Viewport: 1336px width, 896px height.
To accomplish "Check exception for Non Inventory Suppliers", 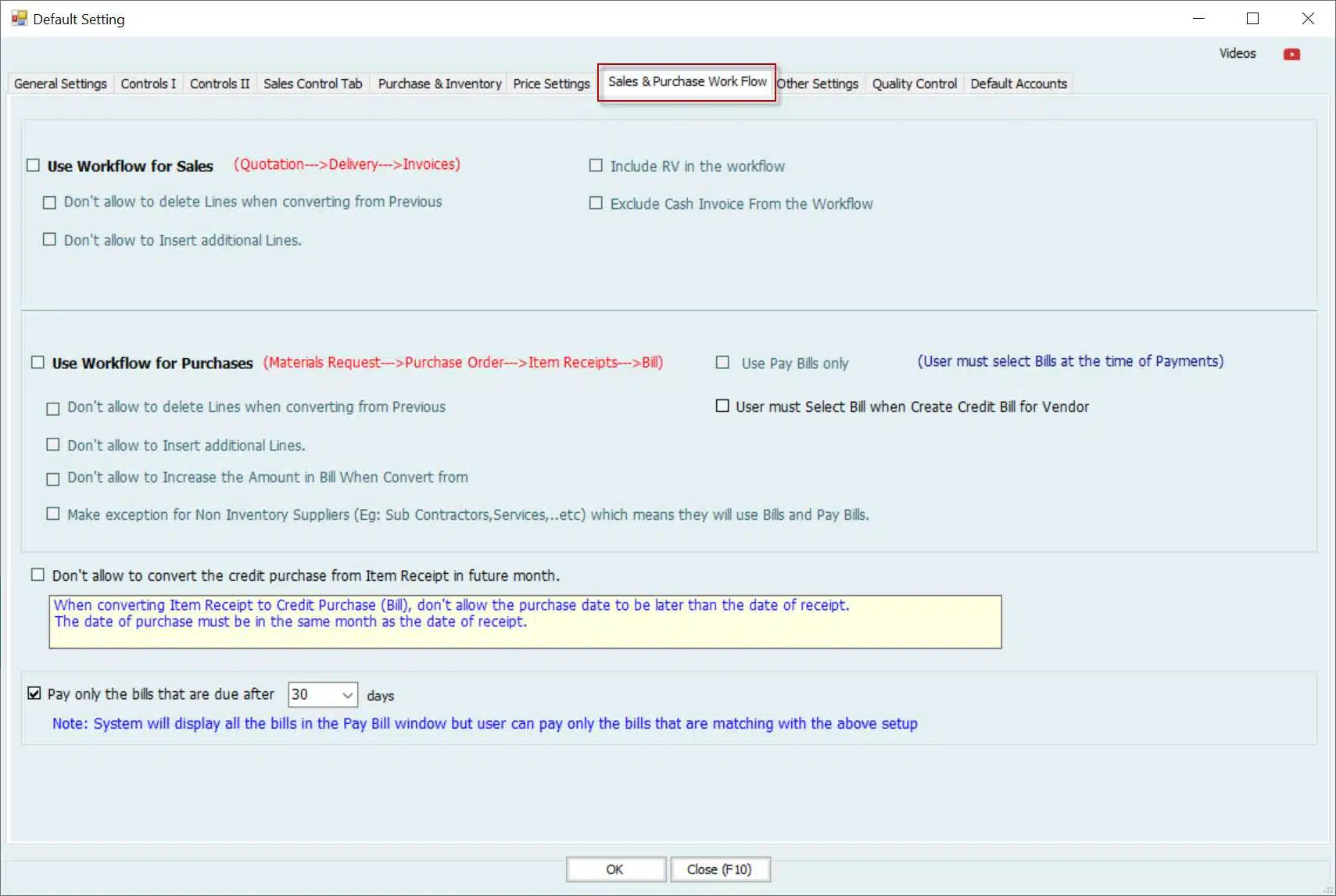I will (x=53, y=514).
